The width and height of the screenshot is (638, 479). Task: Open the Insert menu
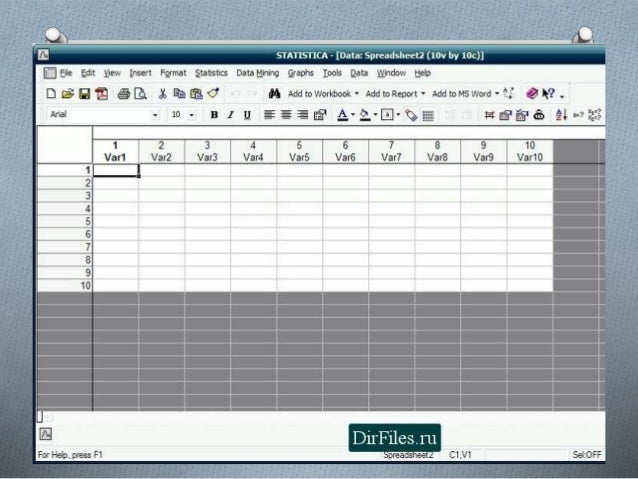click(x=140, y=73)
